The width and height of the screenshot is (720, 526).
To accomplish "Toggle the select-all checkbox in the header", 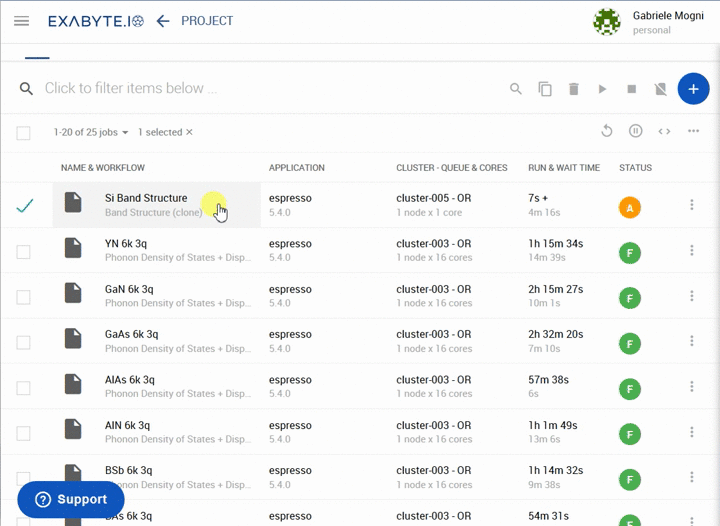I will pyautogui.click(x=24, y=133).
